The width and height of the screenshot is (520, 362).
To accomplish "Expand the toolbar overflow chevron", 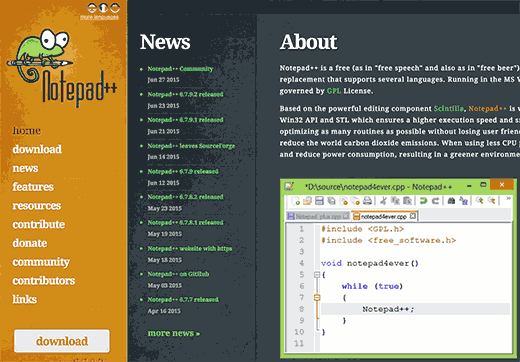I will coord(508,199).
